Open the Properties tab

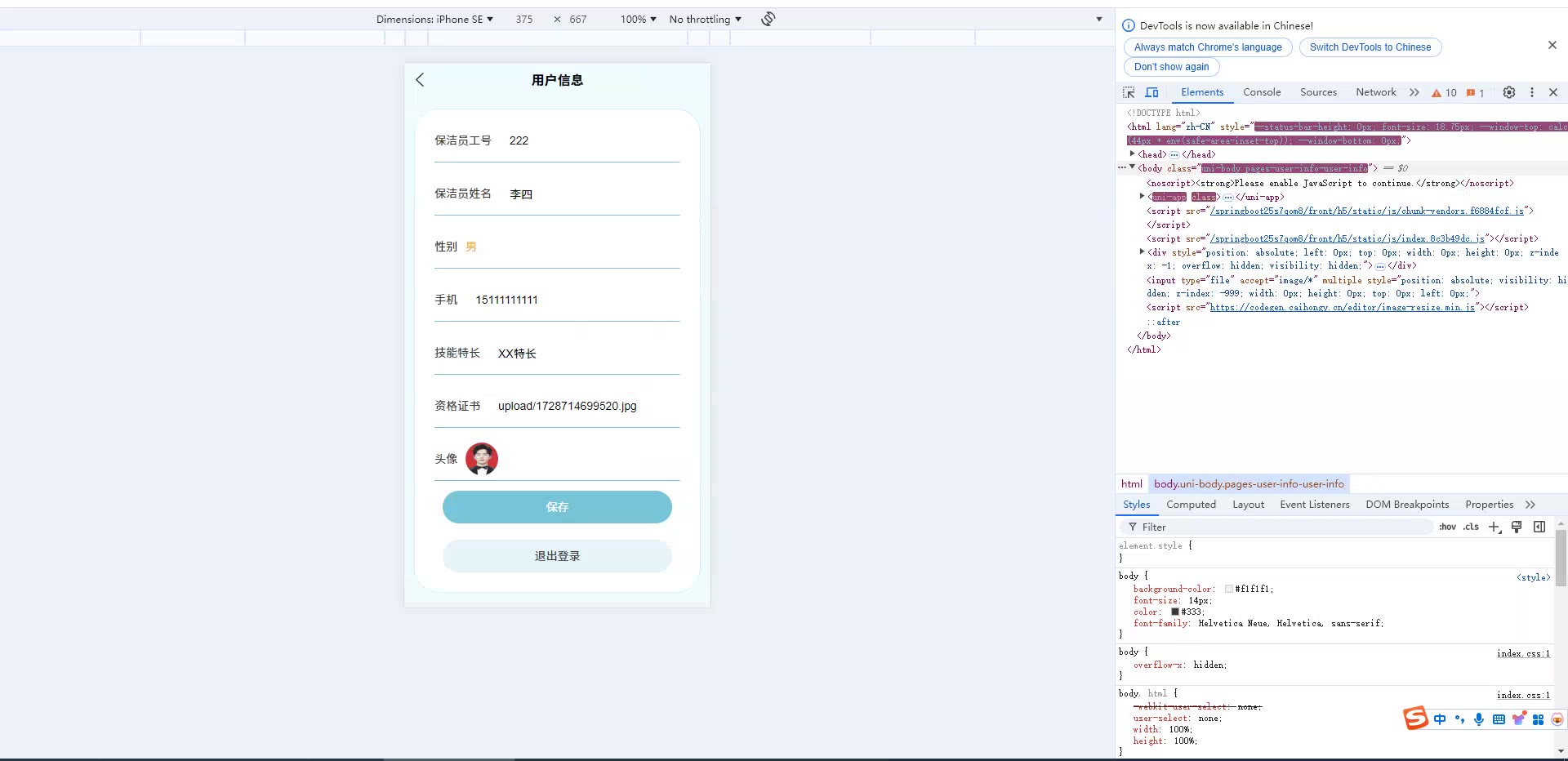1489,505
